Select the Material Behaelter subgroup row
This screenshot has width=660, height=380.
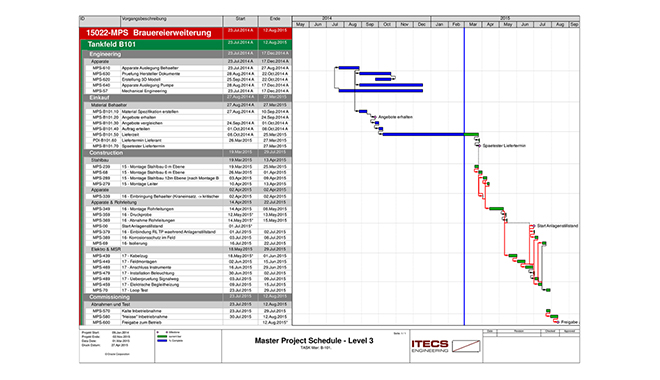click(x=188, y=105)
